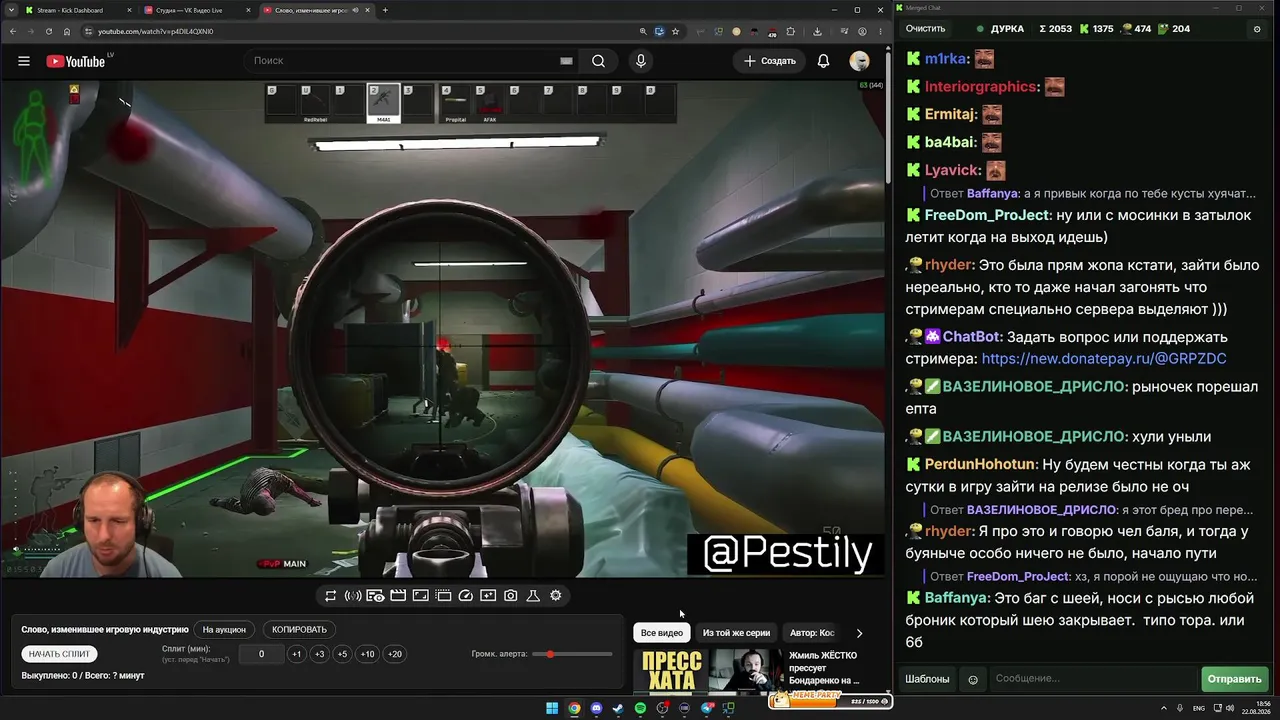Take a screenshot with the camera icon

pos(511,596)
